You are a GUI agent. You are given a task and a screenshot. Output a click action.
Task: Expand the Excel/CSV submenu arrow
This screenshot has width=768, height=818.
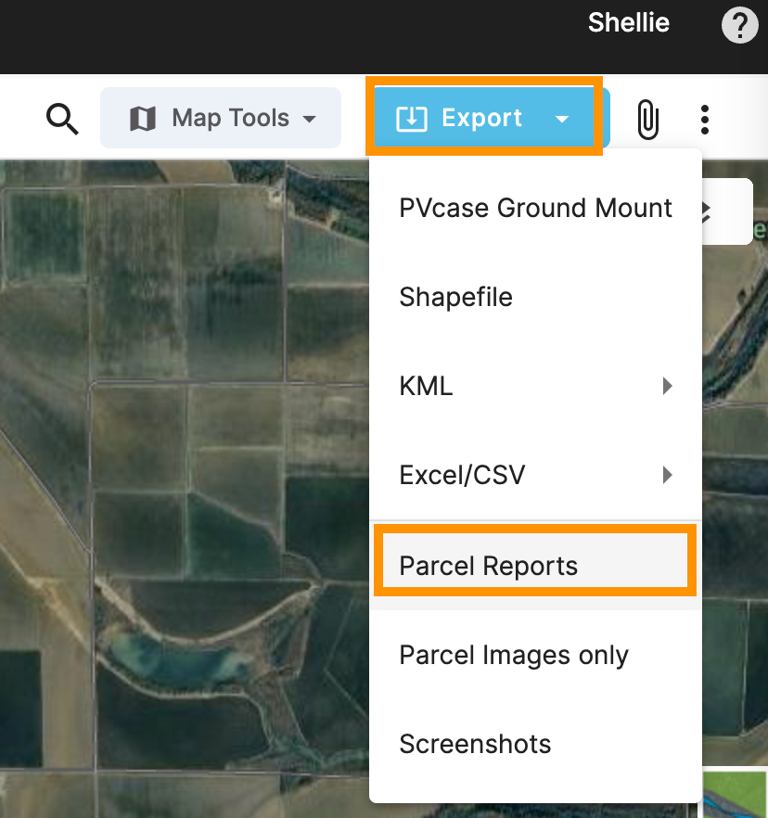(668, 475)
